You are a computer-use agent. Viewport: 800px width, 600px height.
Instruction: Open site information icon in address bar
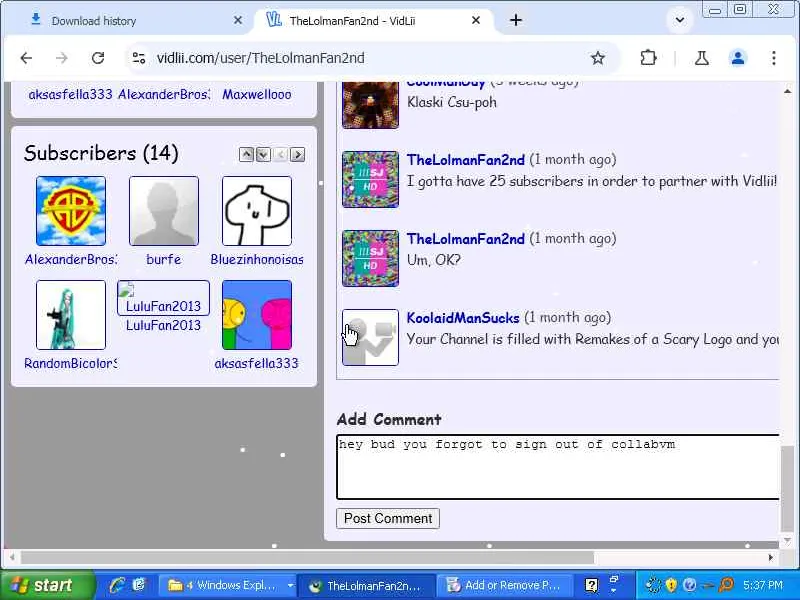(139, 58)
